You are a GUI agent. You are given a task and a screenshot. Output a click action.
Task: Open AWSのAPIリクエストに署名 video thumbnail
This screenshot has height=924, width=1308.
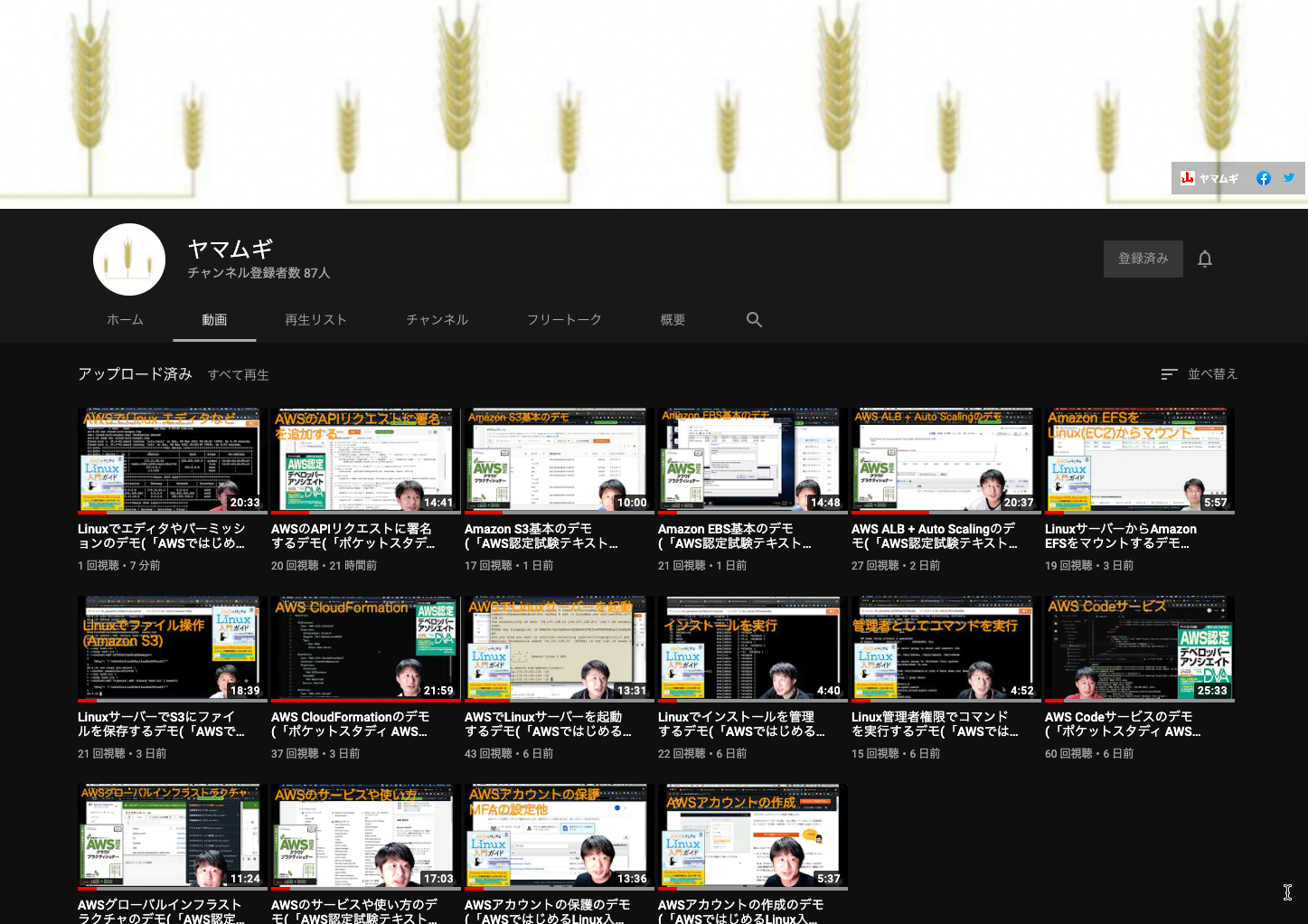(364, 460)
